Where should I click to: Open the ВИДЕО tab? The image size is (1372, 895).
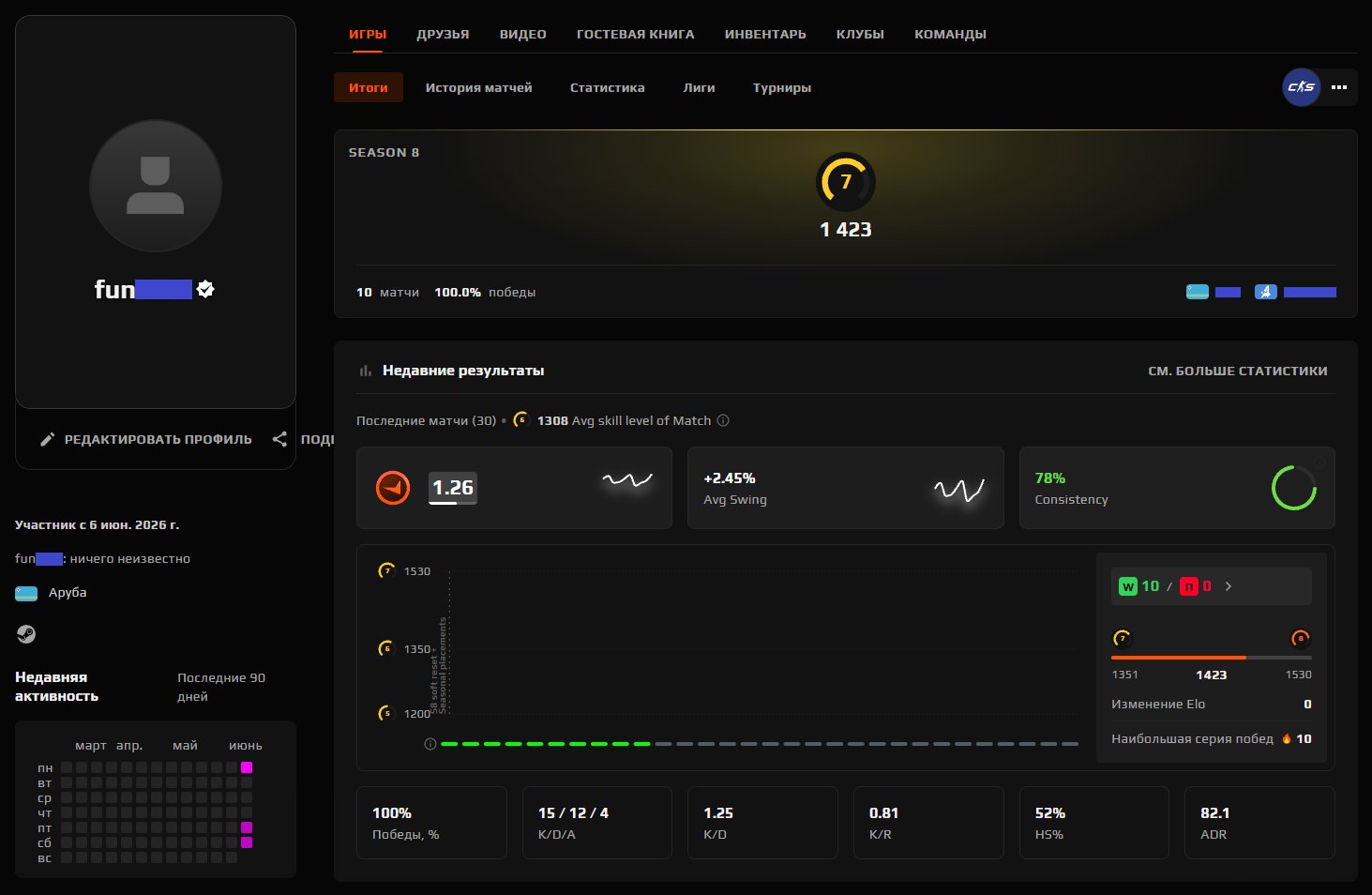[523, 34]
